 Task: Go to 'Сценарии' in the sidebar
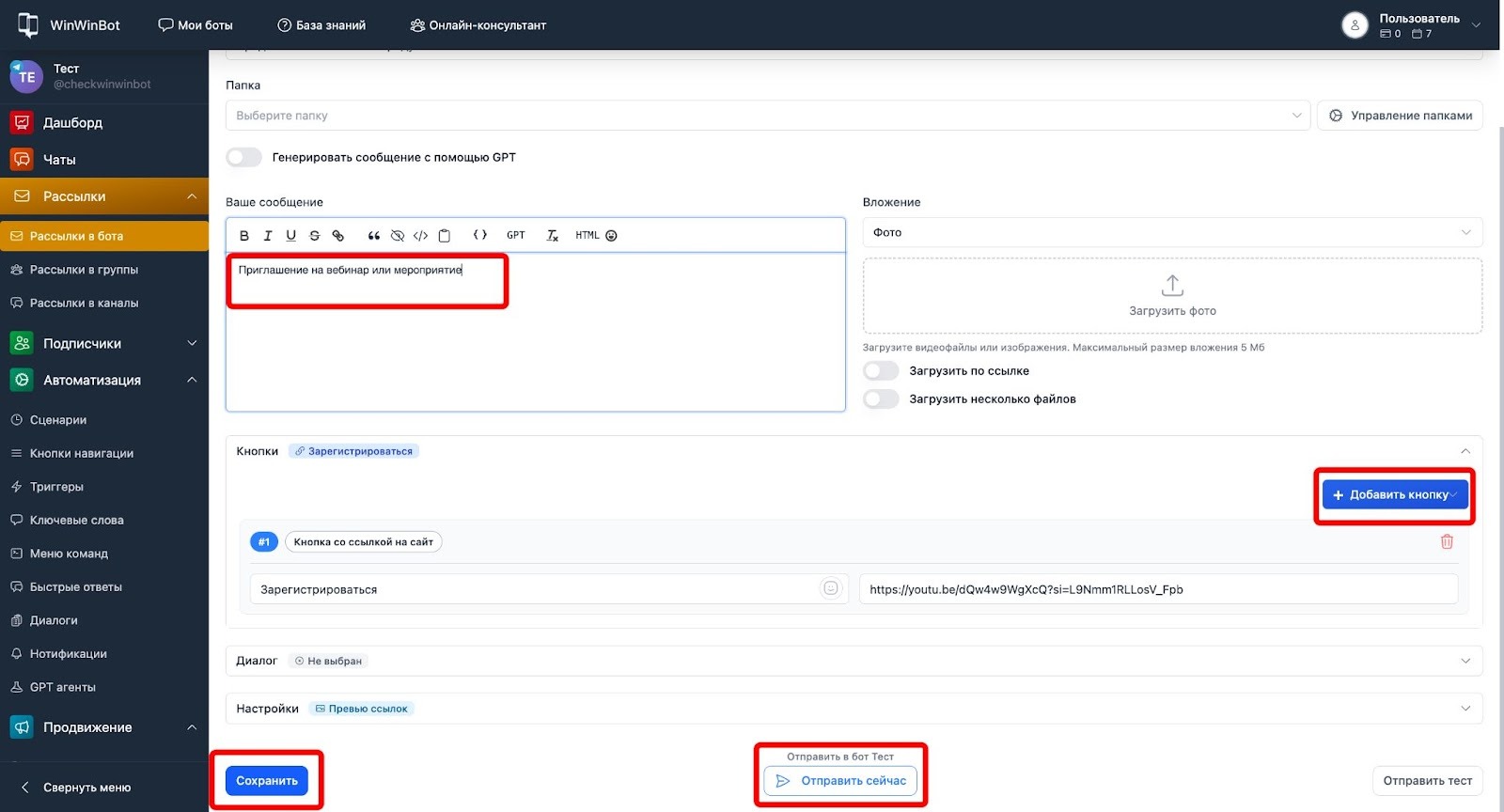point(58,420)
